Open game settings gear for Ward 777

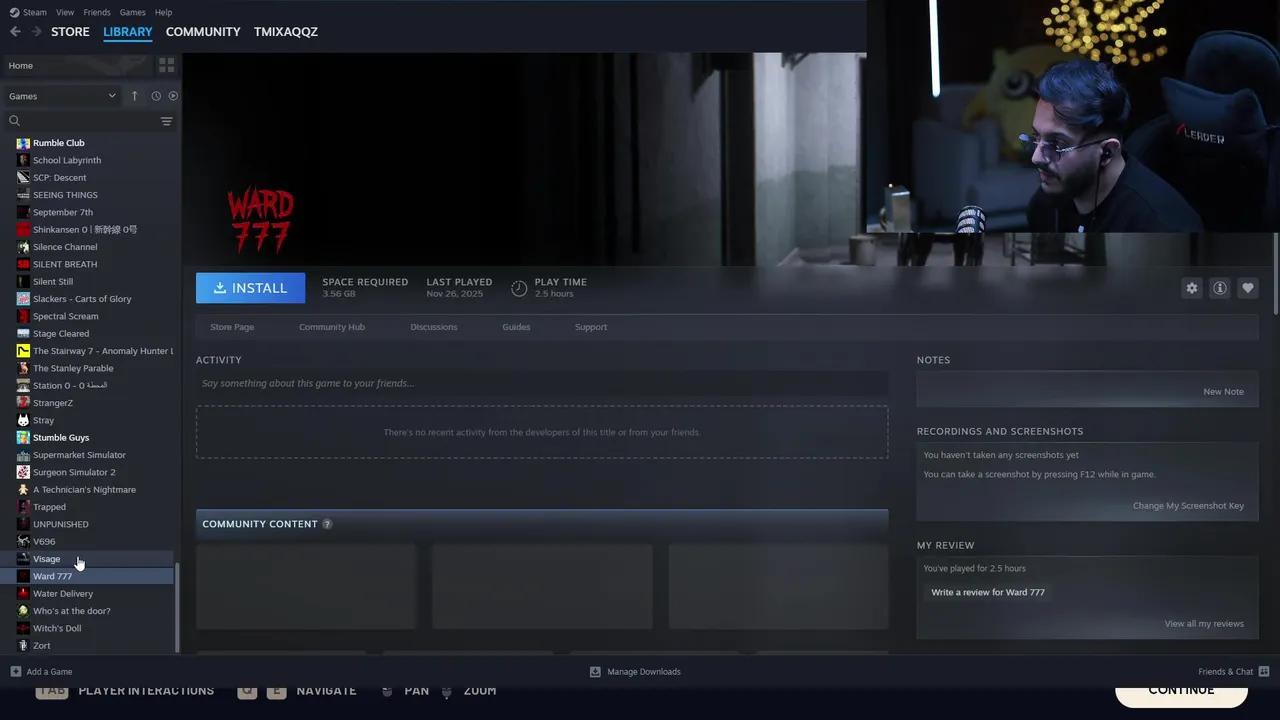click(1192, 288)
